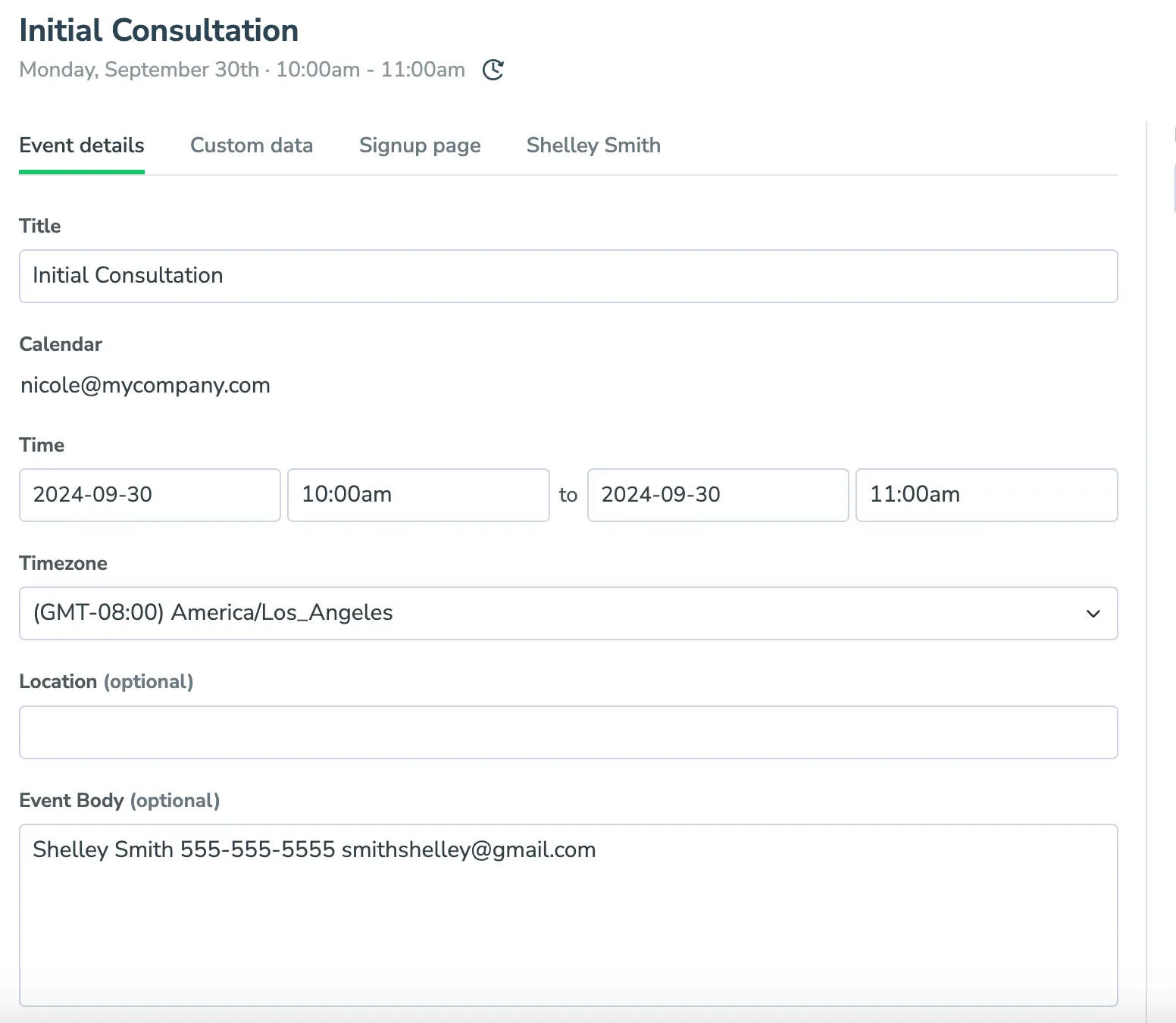Click the nicole@mycompany.com calendar email
The width and height of the screenshot is (1176, 1023).
point(145,386)
